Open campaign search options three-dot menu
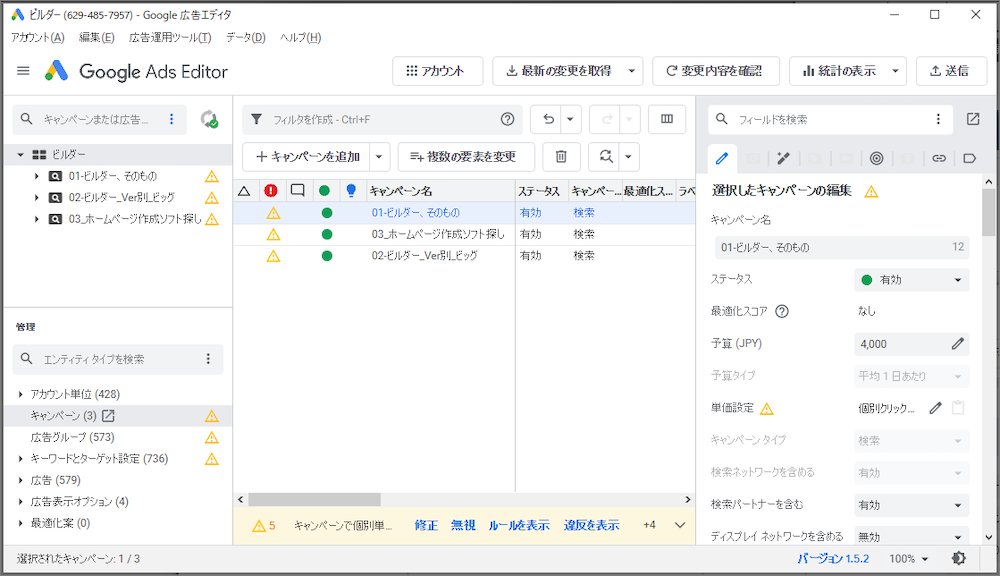The width and height of the screenshot is (1000, 576). tap(172, 119)
